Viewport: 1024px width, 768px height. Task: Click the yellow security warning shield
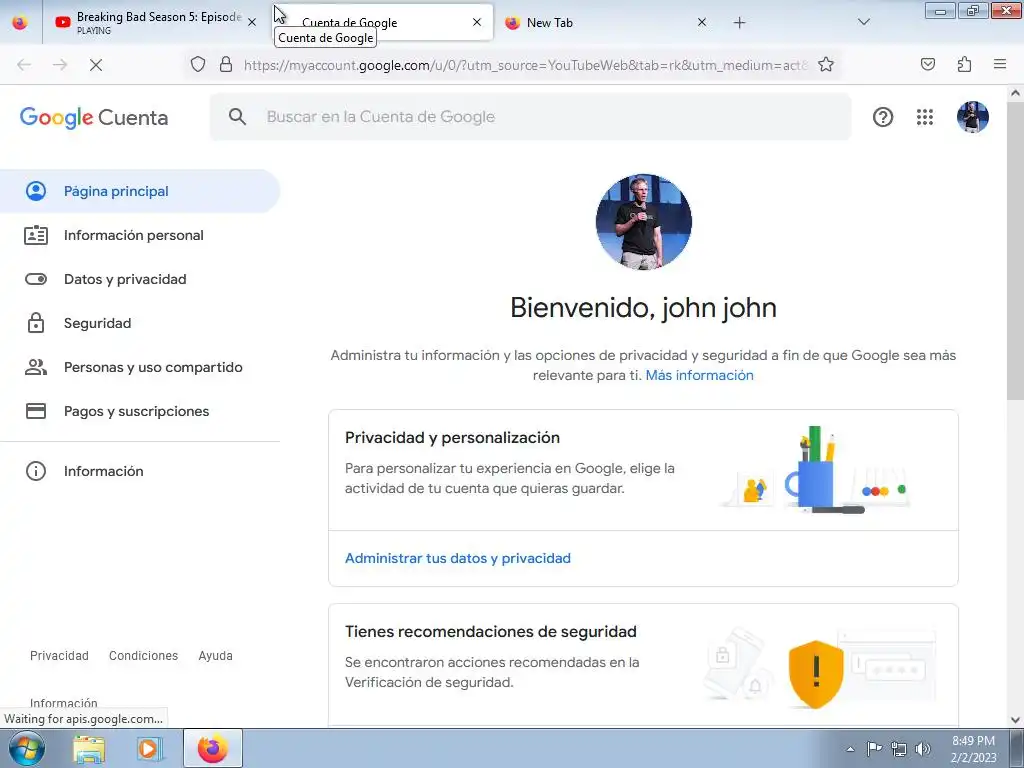[x=816, y=674]
